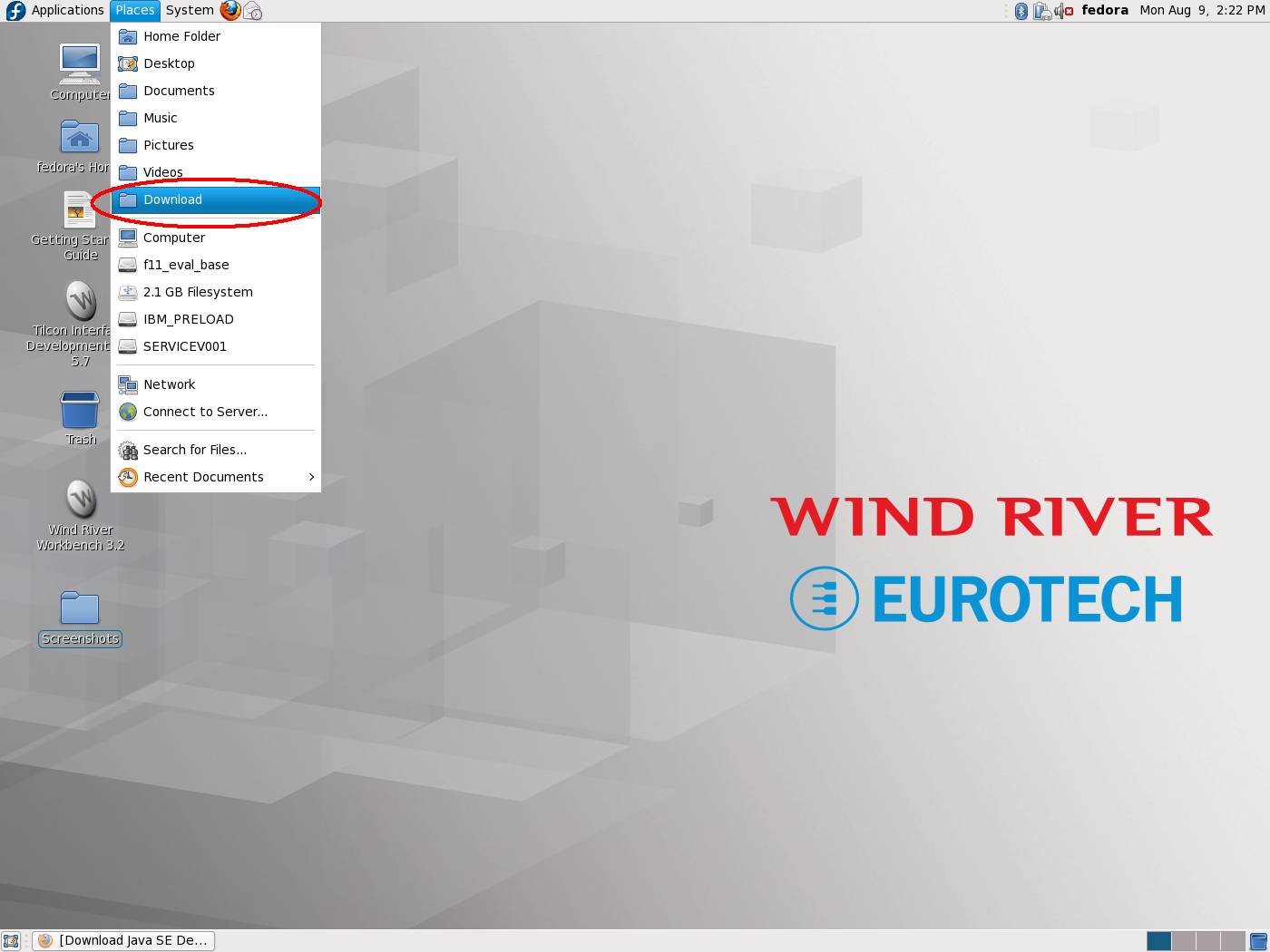Select Network in the Places menu
Image resolution: width=1270 pixels, height=952 pixels.
tap(216, 384)
